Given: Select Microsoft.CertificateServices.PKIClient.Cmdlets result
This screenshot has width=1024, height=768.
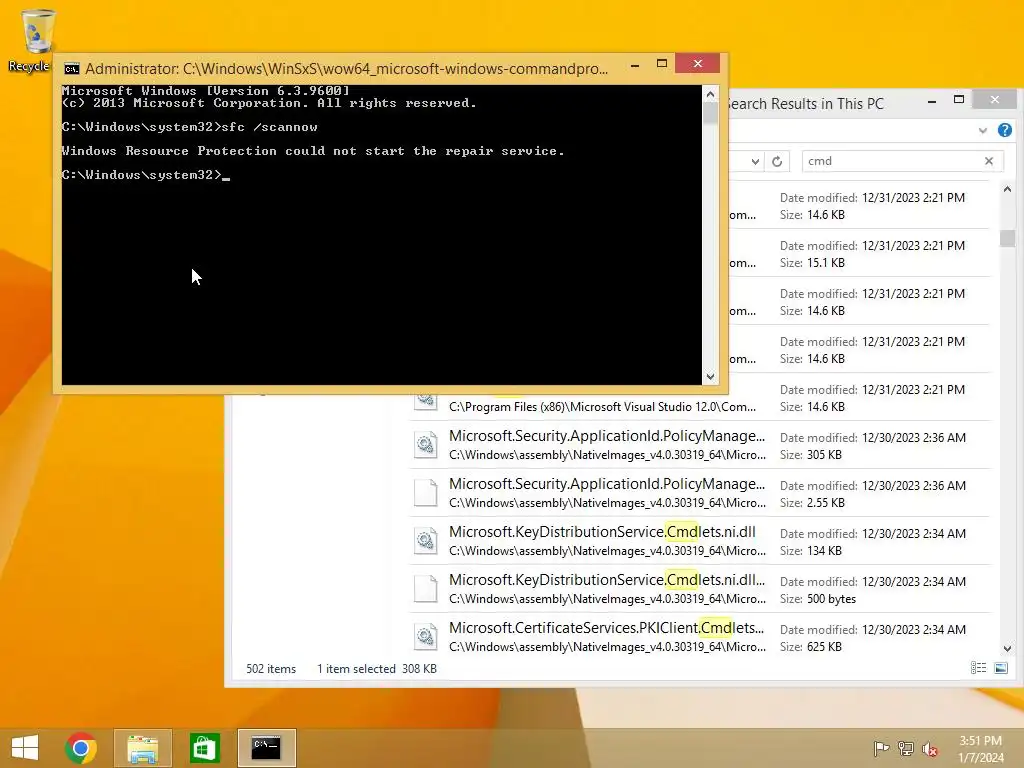Looking at the screenshot, I should [699, 637].
